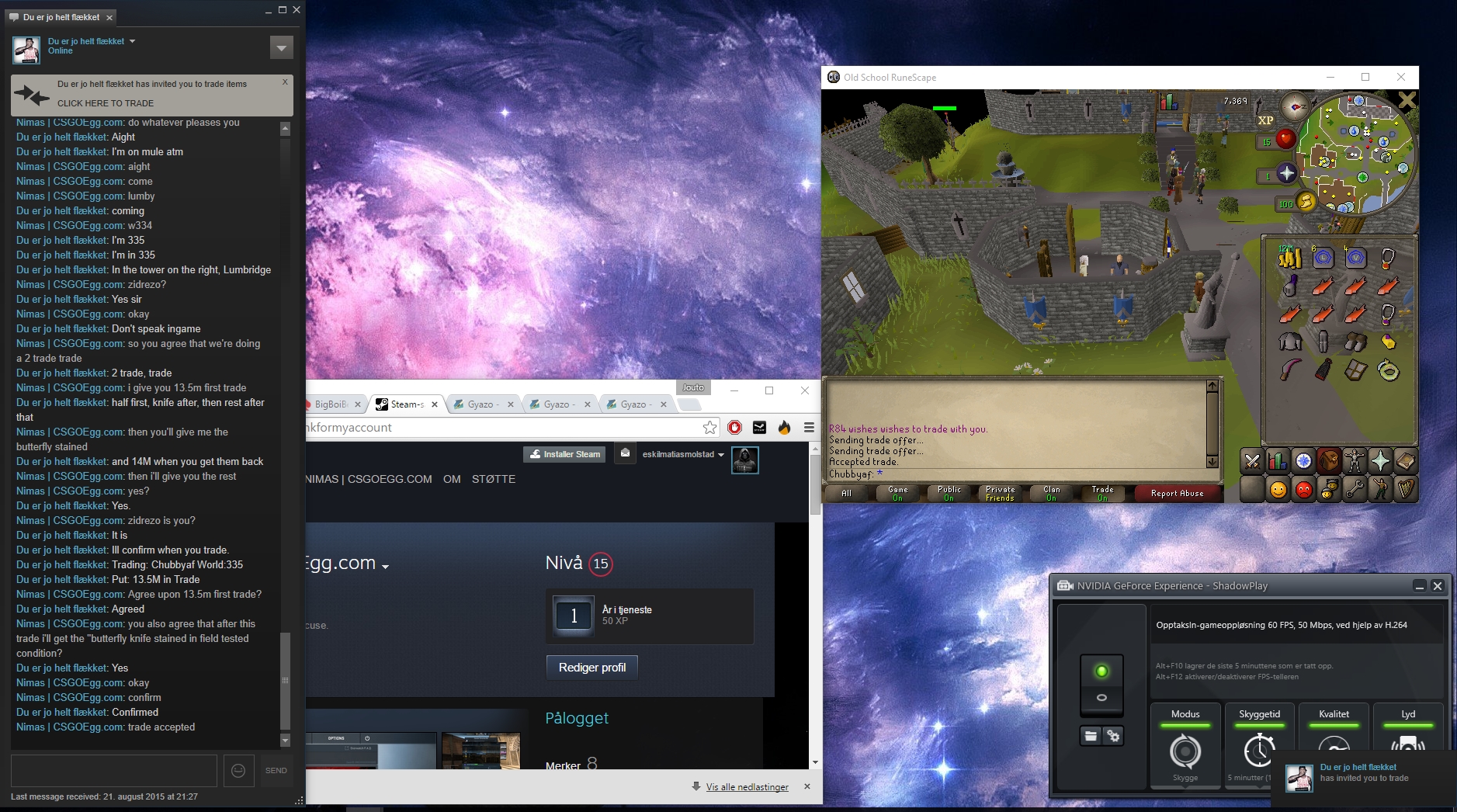1457x812 pixels.
Task: Click the Steam extension icon in Chrome
Action: (x=759, y=427)
